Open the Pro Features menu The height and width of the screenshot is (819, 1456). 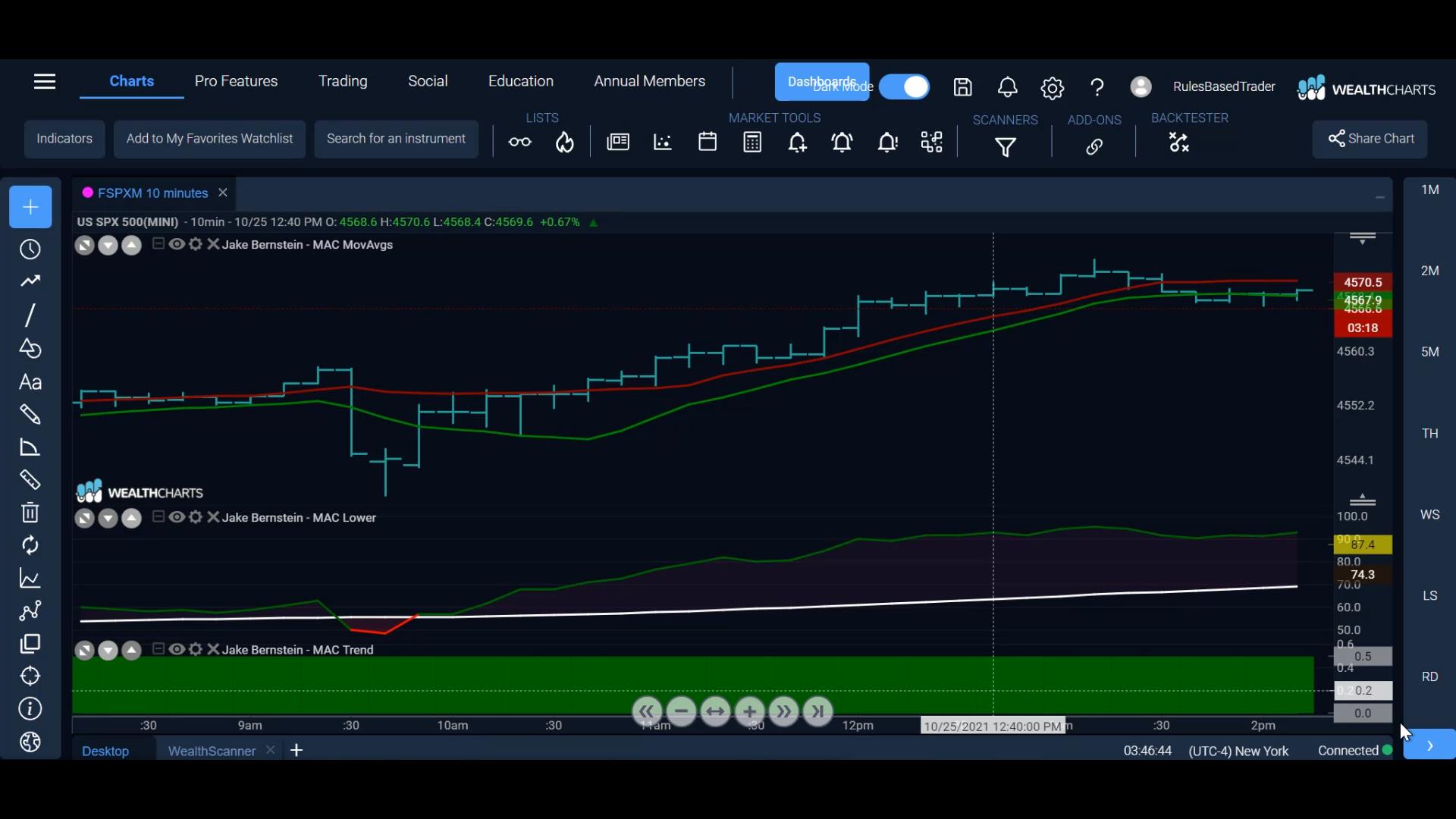click(236, 81)
